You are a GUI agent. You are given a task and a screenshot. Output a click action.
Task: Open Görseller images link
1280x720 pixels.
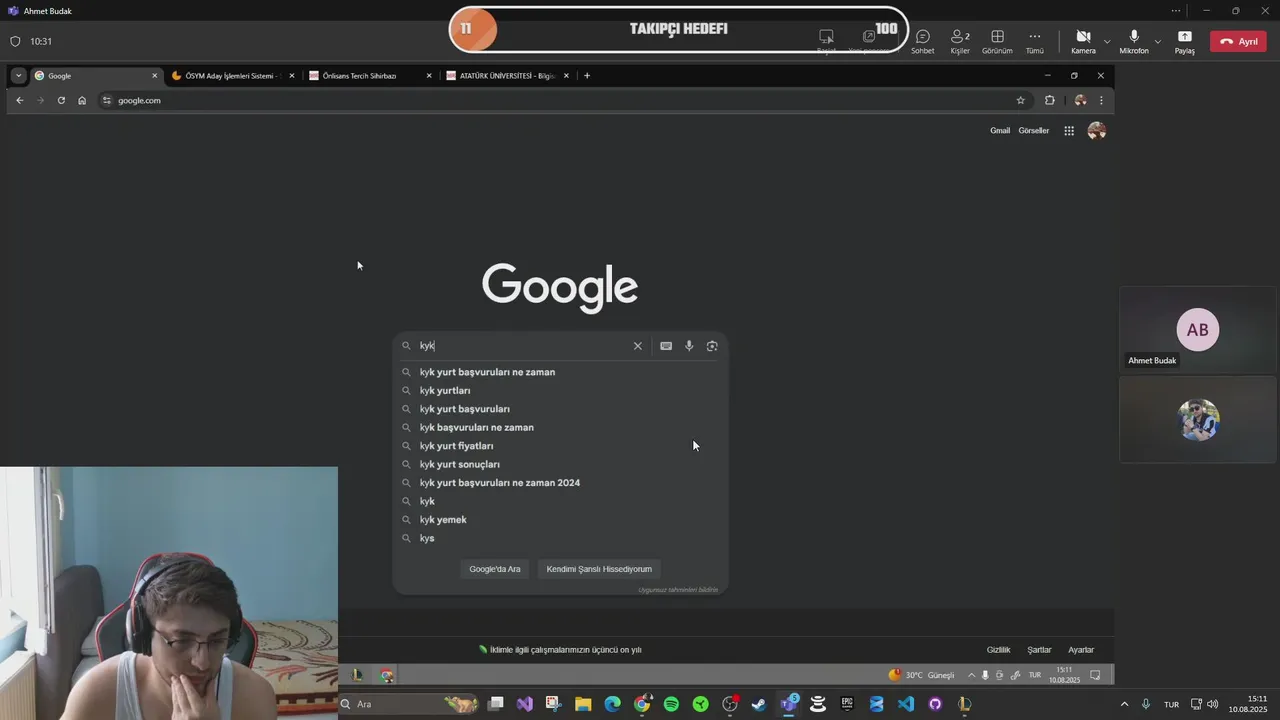[x=1034, y=131]
